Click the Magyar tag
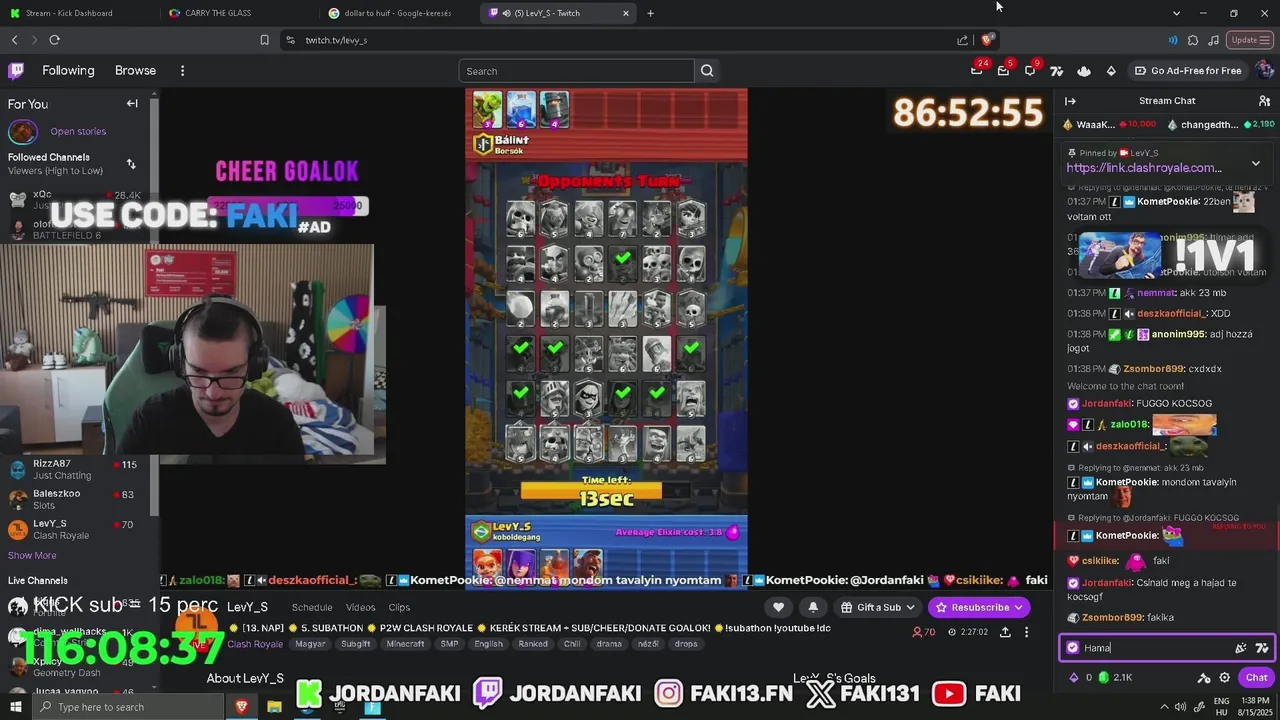 pyautogui.click(x=310, y=644)
